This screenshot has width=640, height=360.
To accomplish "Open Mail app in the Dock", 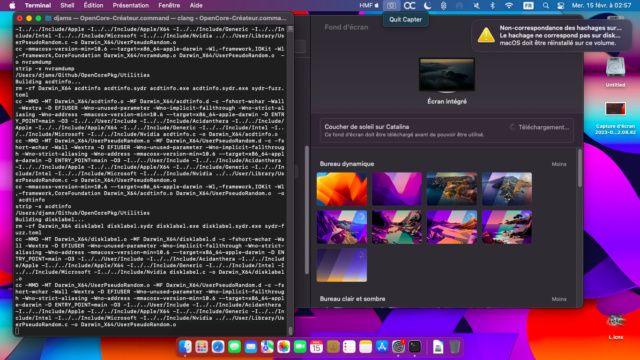I will click(x=251, y=347).
